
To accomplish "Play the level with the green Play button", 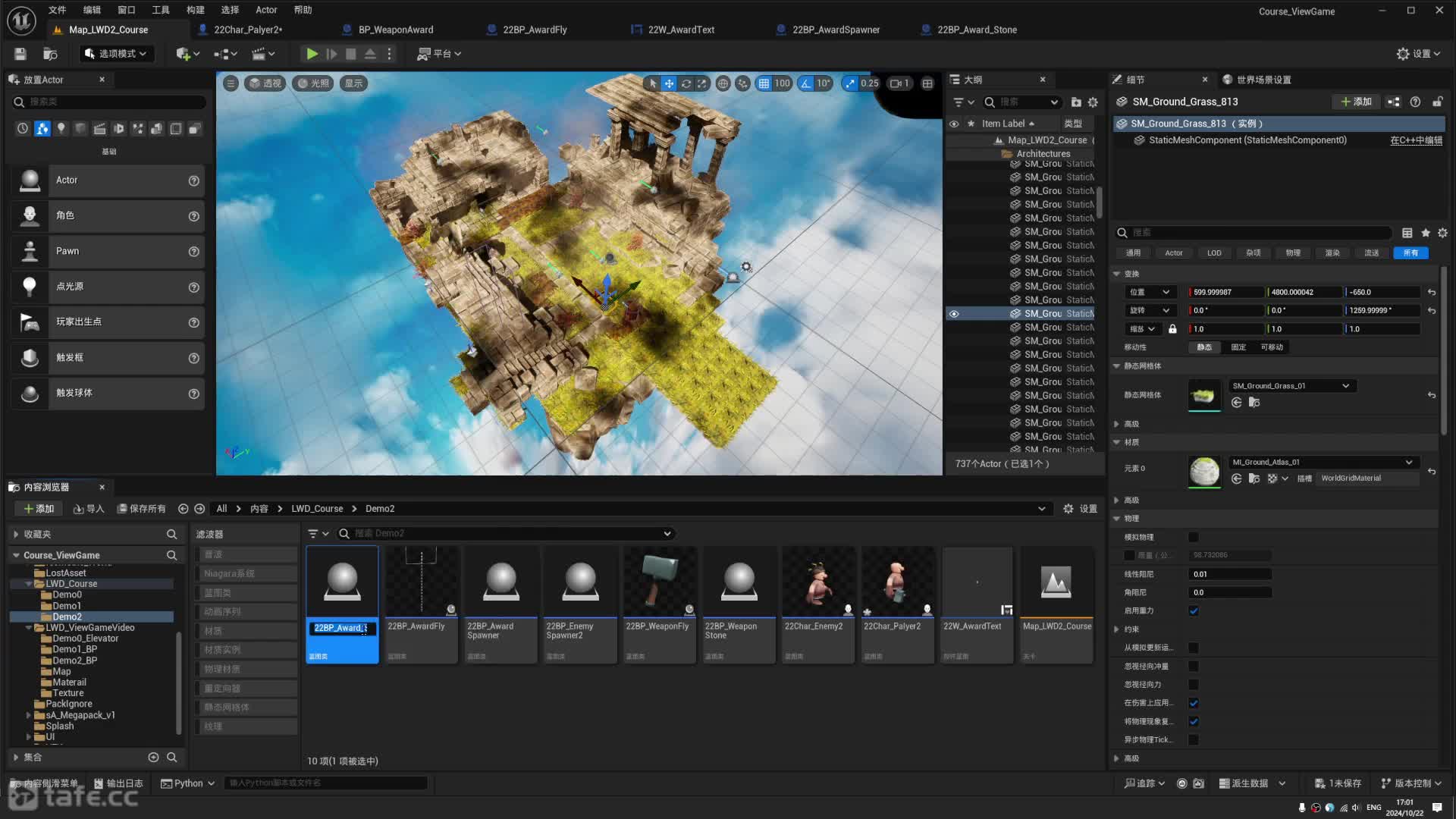I will 312,54.
